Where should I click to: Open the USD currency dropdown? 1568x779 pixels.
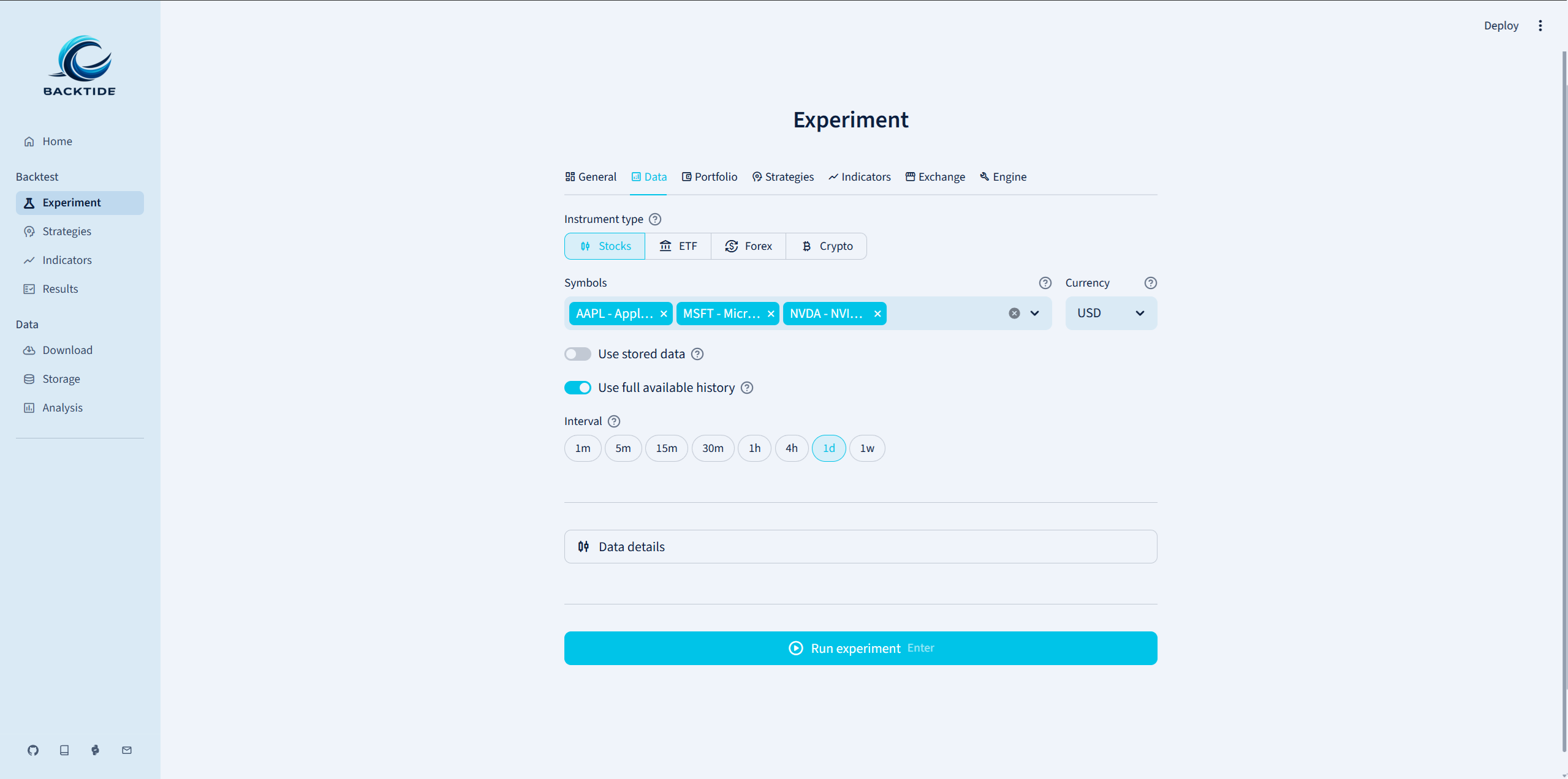pyautogui.click(x=1111, y=314)
